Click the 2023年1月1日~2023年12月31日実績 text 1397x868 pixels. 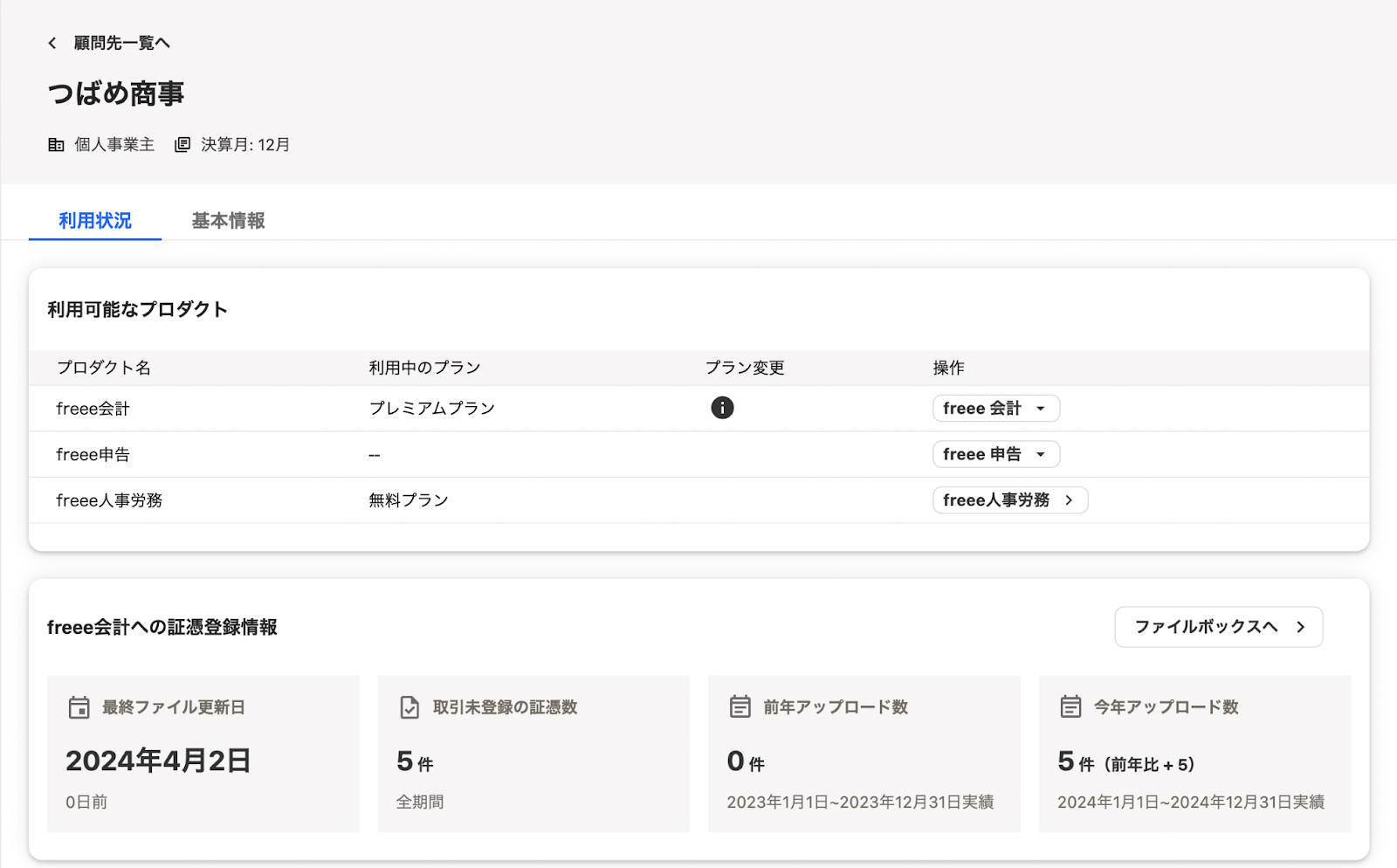[x=860, y=802]
